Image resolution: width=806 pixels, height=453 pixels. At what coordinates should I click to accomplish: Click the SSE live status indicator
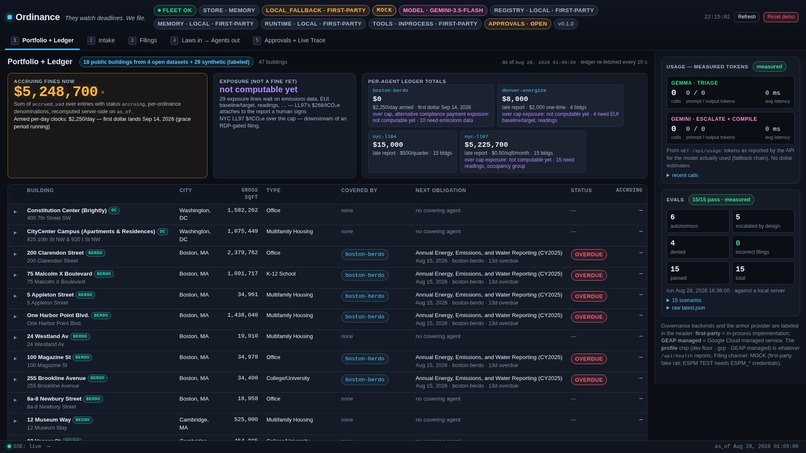25,446
